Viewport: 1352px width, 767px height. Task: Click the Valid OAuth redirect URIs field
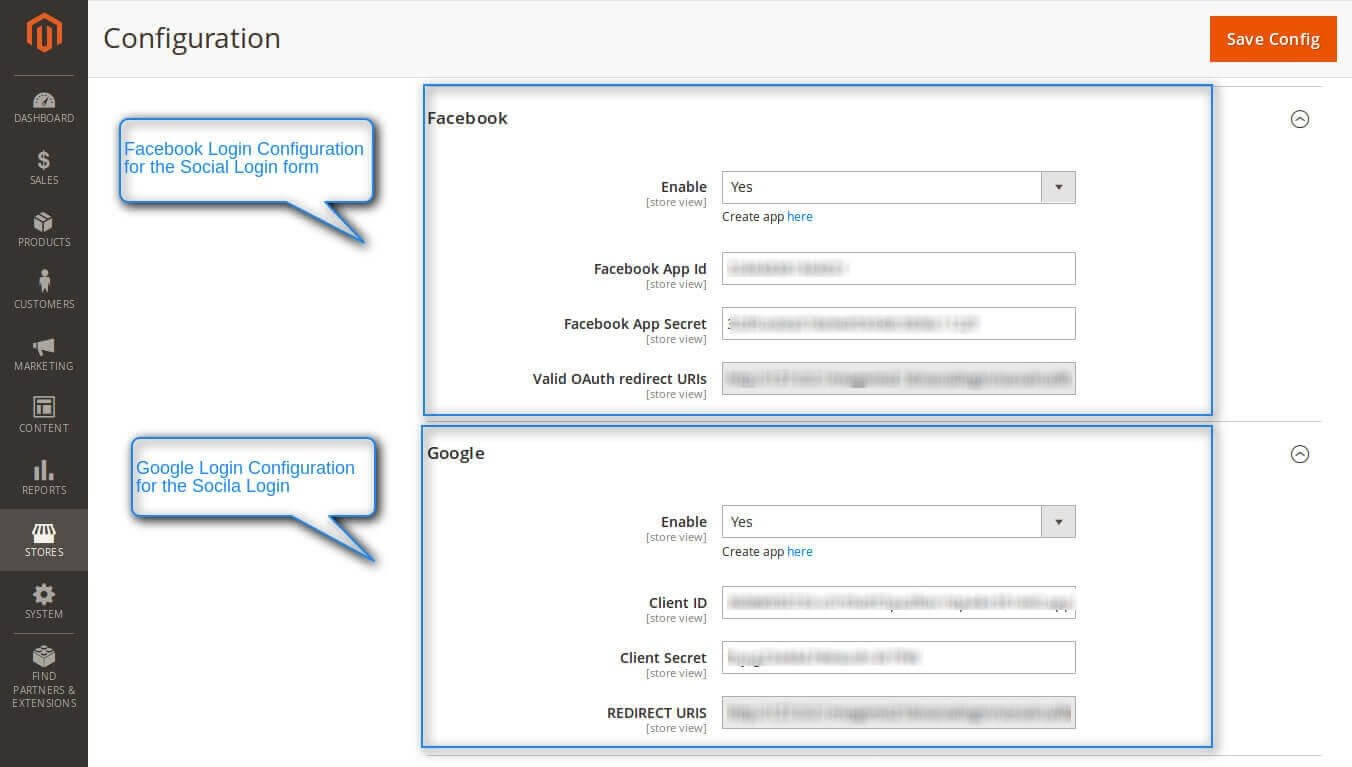pos(899,379)
